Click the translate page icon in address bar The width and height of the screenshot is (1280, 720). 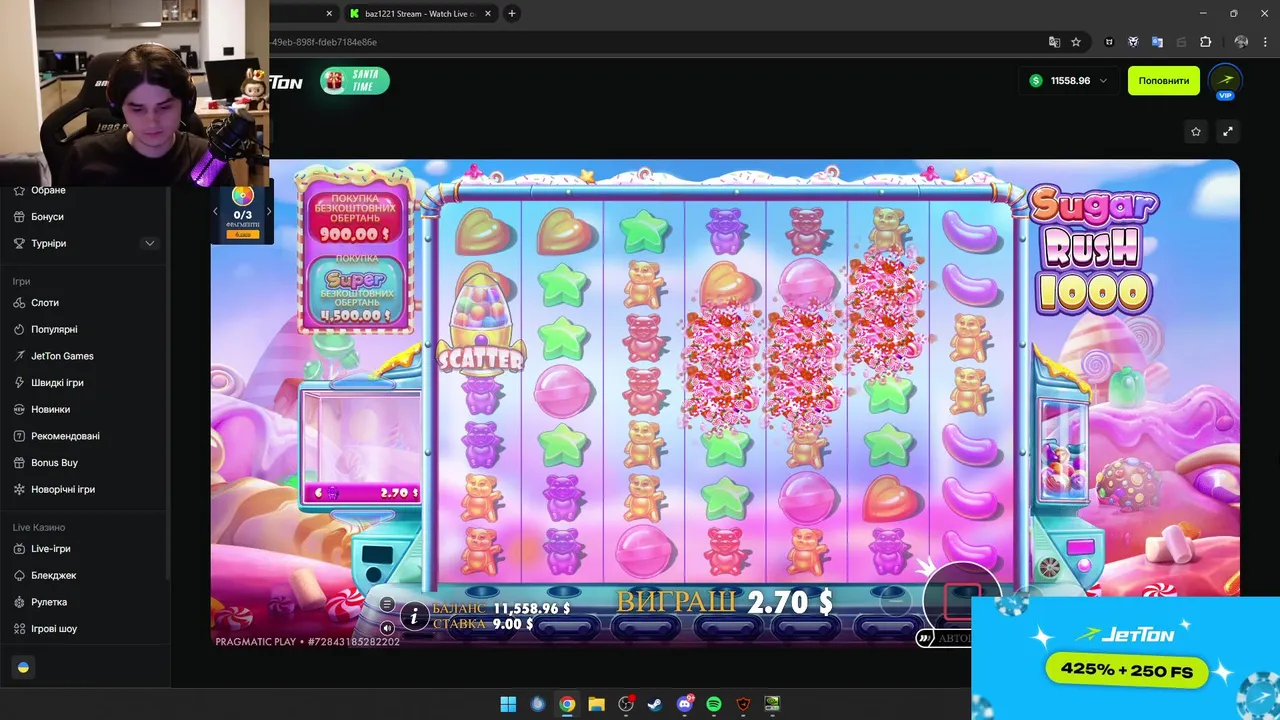(1054, 42)
